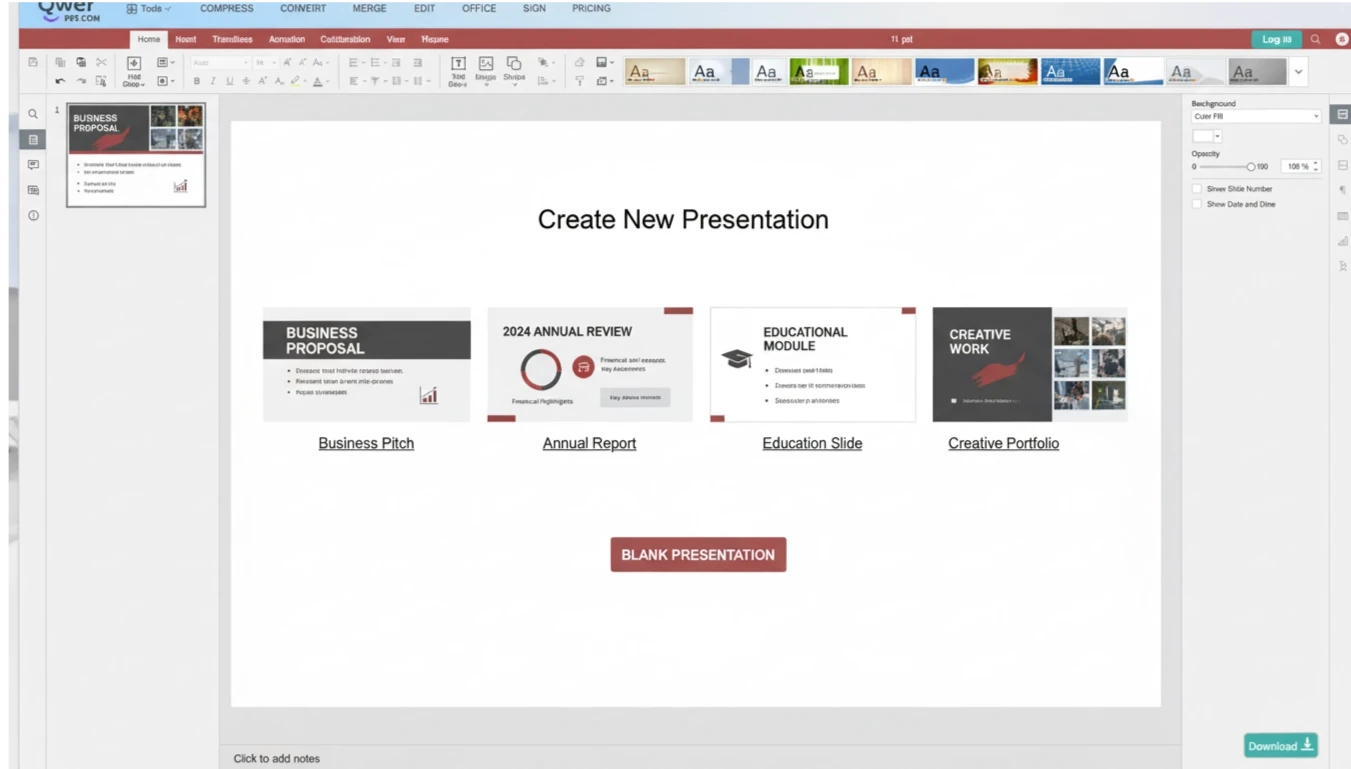Switch to the Home ribbon tab
The height and width of the screenshot is (769, 1351).
coord(149,39)
